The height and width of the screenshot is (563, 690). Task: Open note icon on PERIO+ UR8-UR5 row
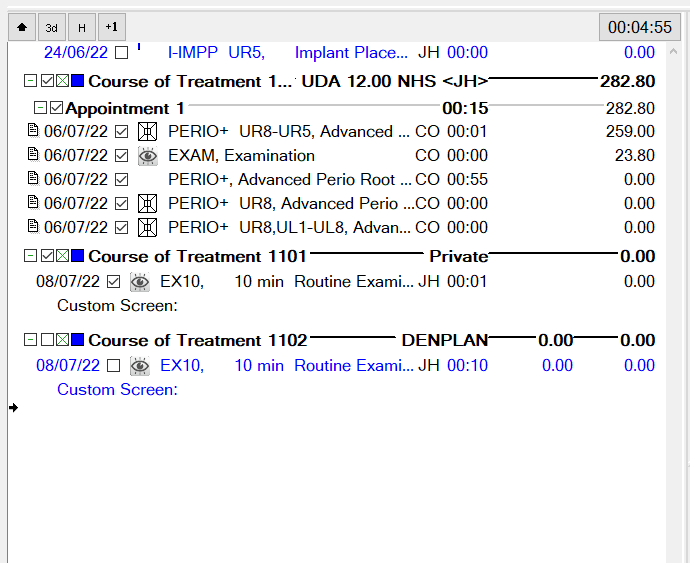(33, 130)
